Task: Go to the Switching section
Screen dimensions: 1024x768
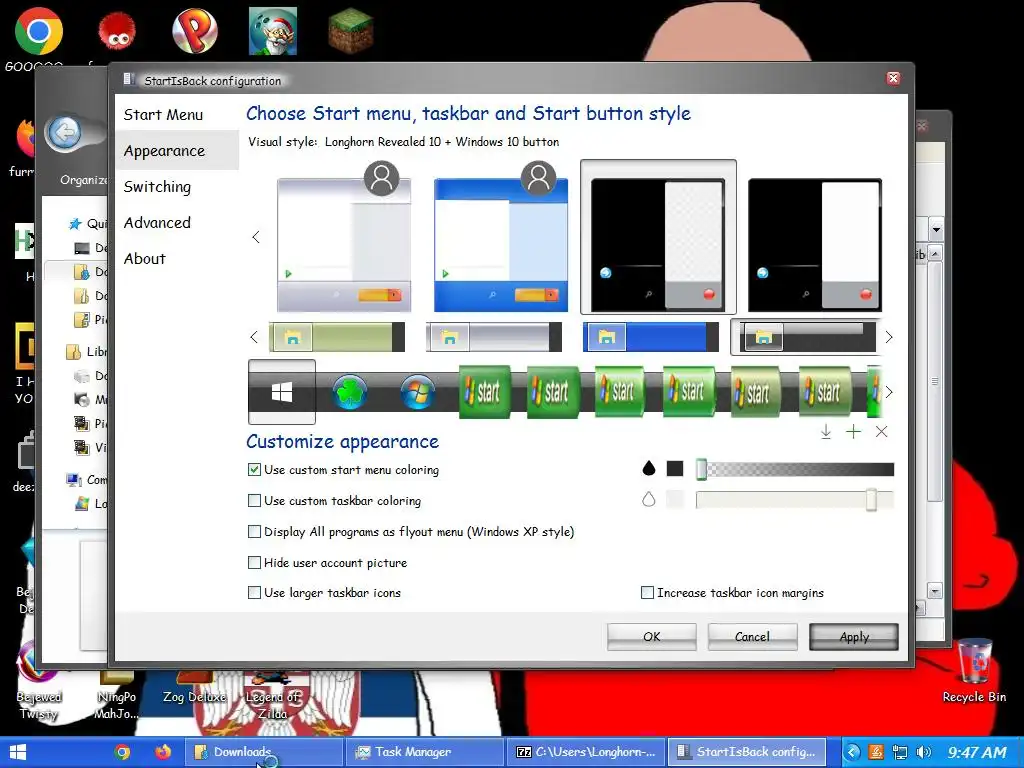Action: coord(157,187)
